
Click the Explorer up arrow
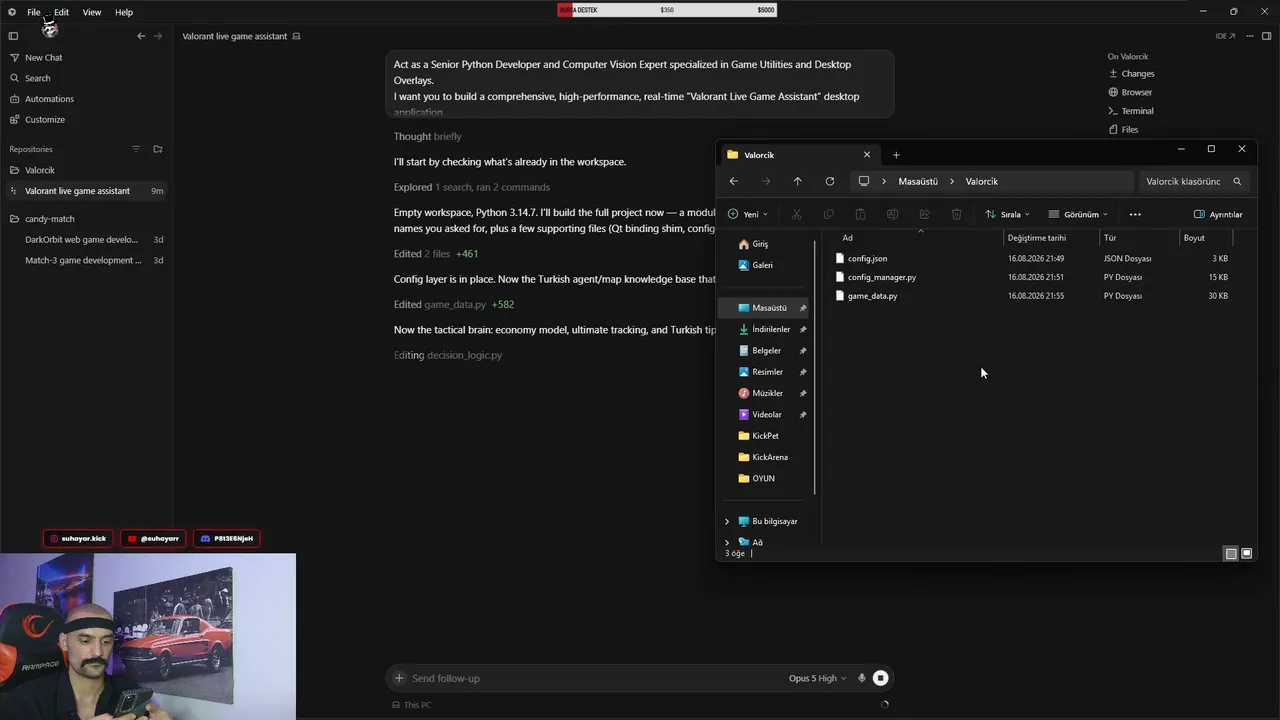797,181
